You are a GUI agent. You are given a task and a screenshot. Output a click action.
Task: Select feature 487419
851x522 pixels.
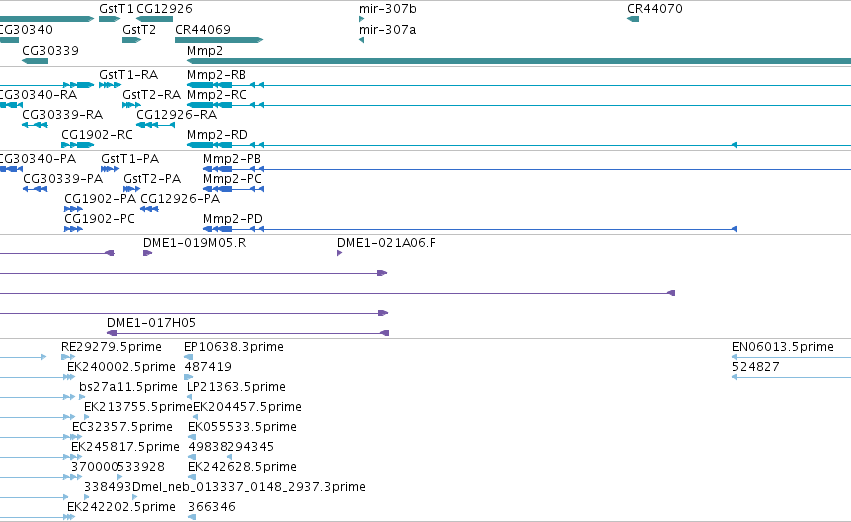coord(188,377)
